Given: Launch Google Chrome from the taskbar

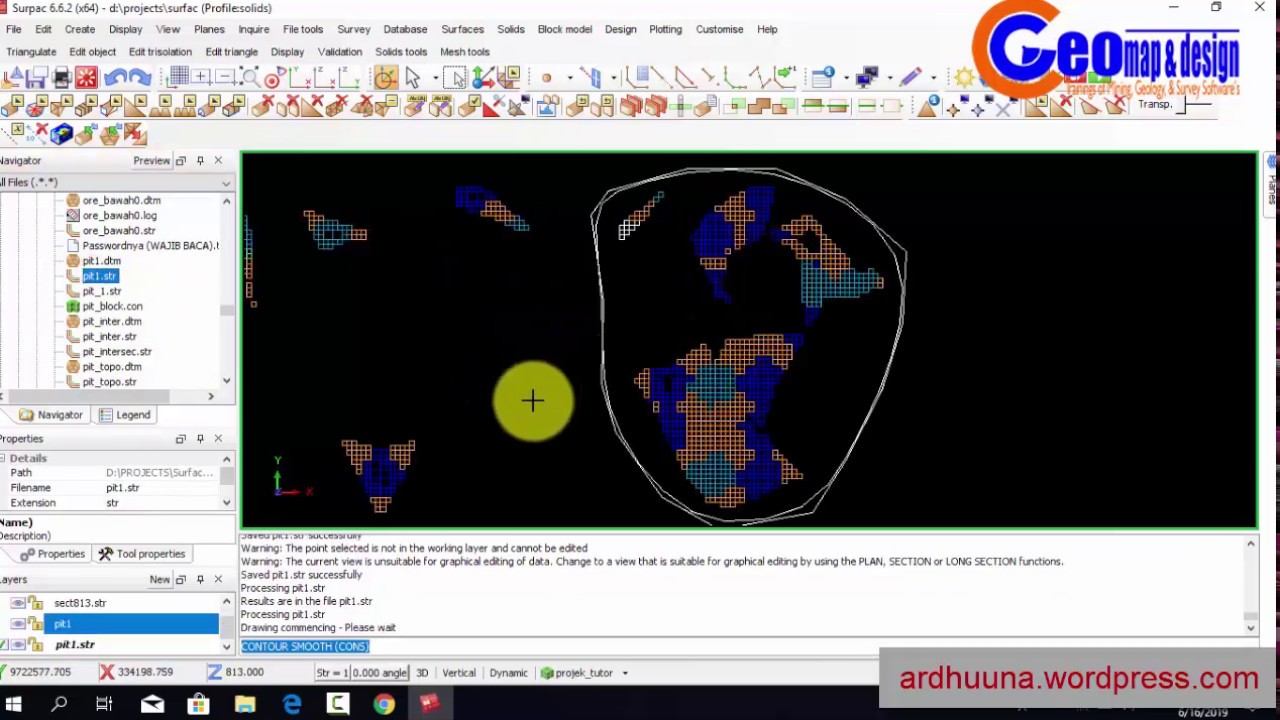Looking at the screenshot, I should [x=384, y=705].
